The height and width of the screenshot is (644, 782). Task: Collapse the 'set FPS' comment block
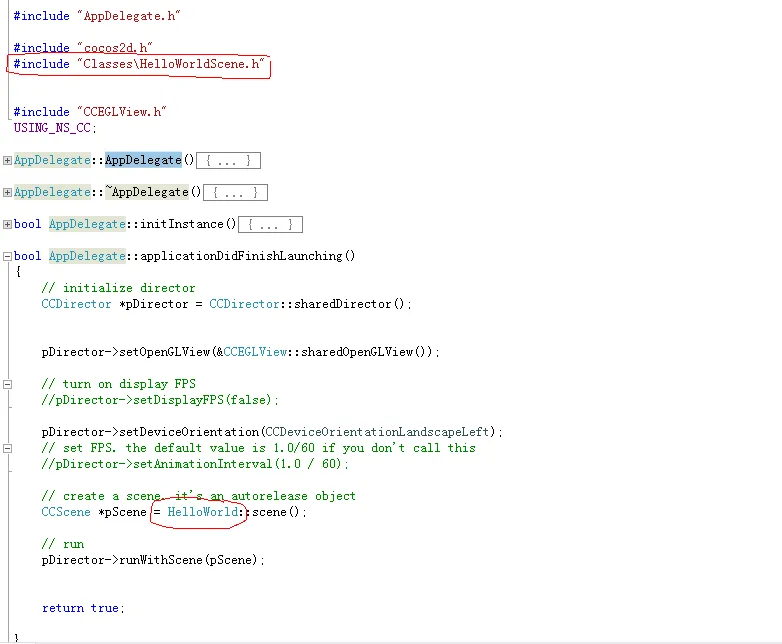(8, 448)
